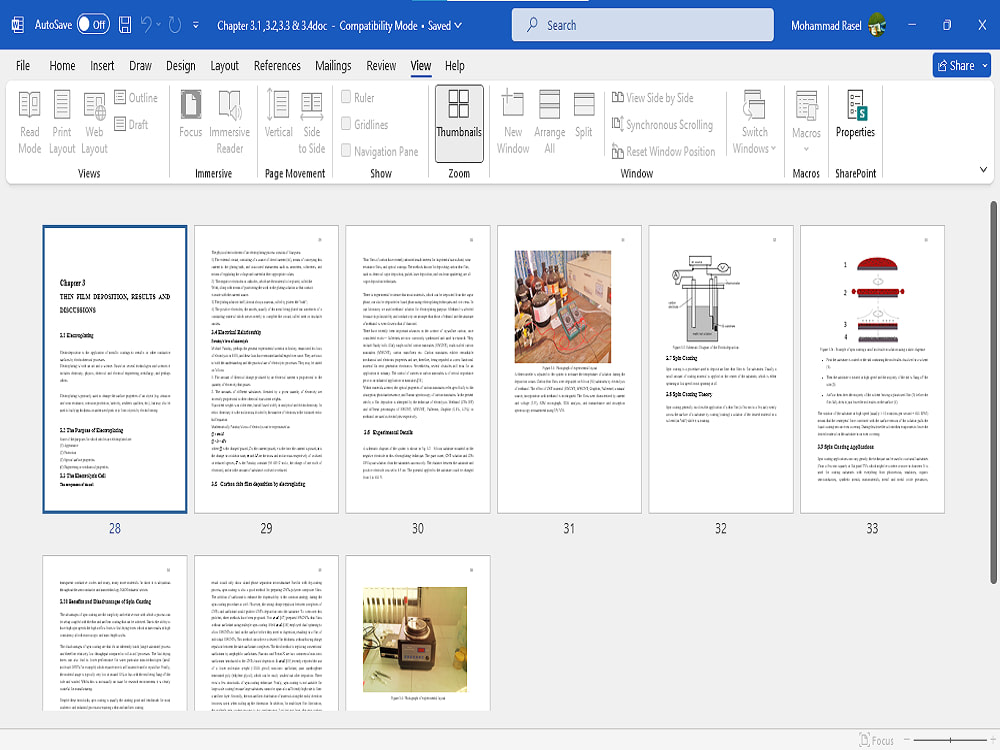Select page 33 thumbnail

872,369
